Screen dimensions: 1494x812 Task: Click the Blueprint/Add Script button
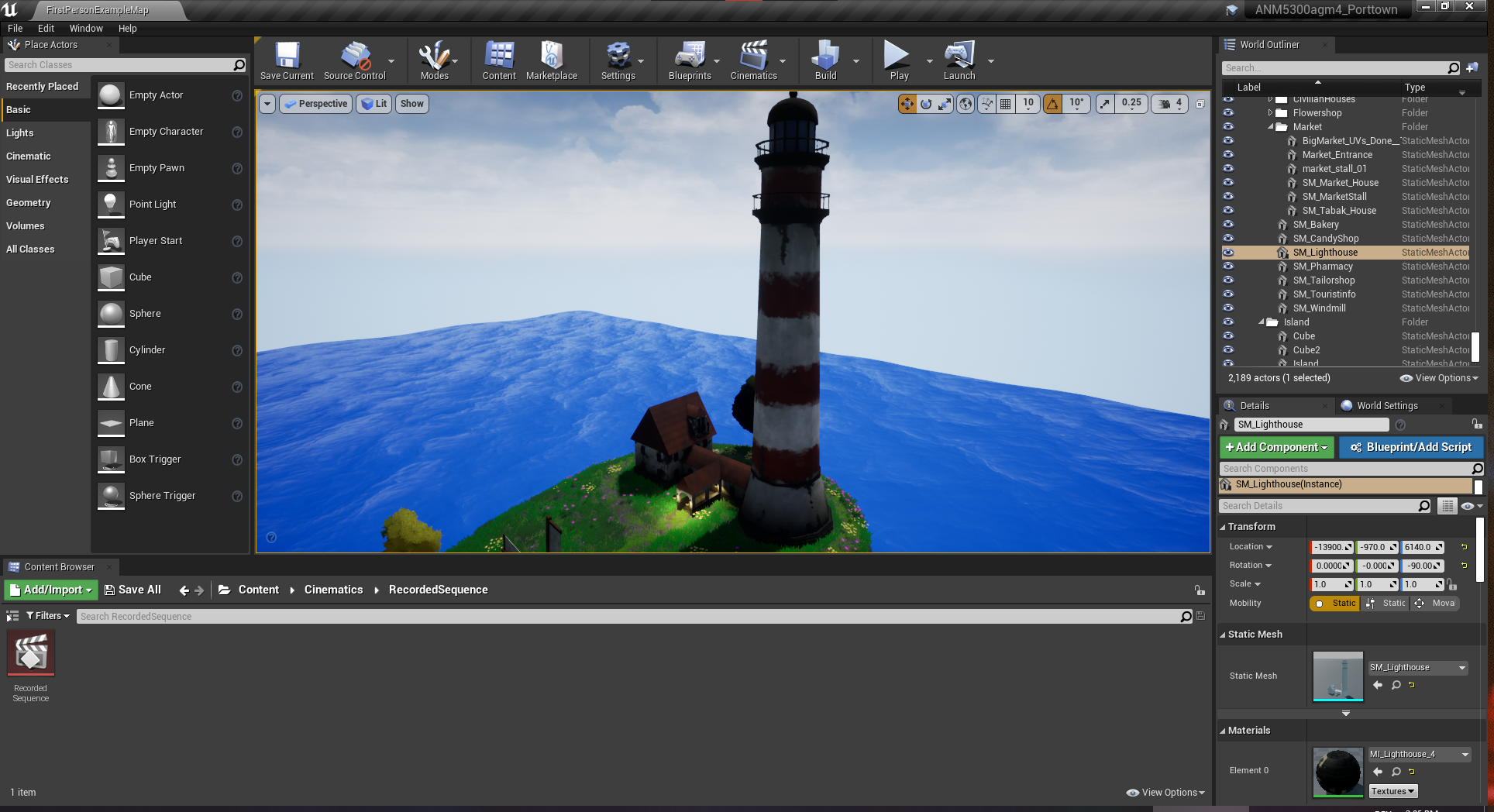(1411, 448)
